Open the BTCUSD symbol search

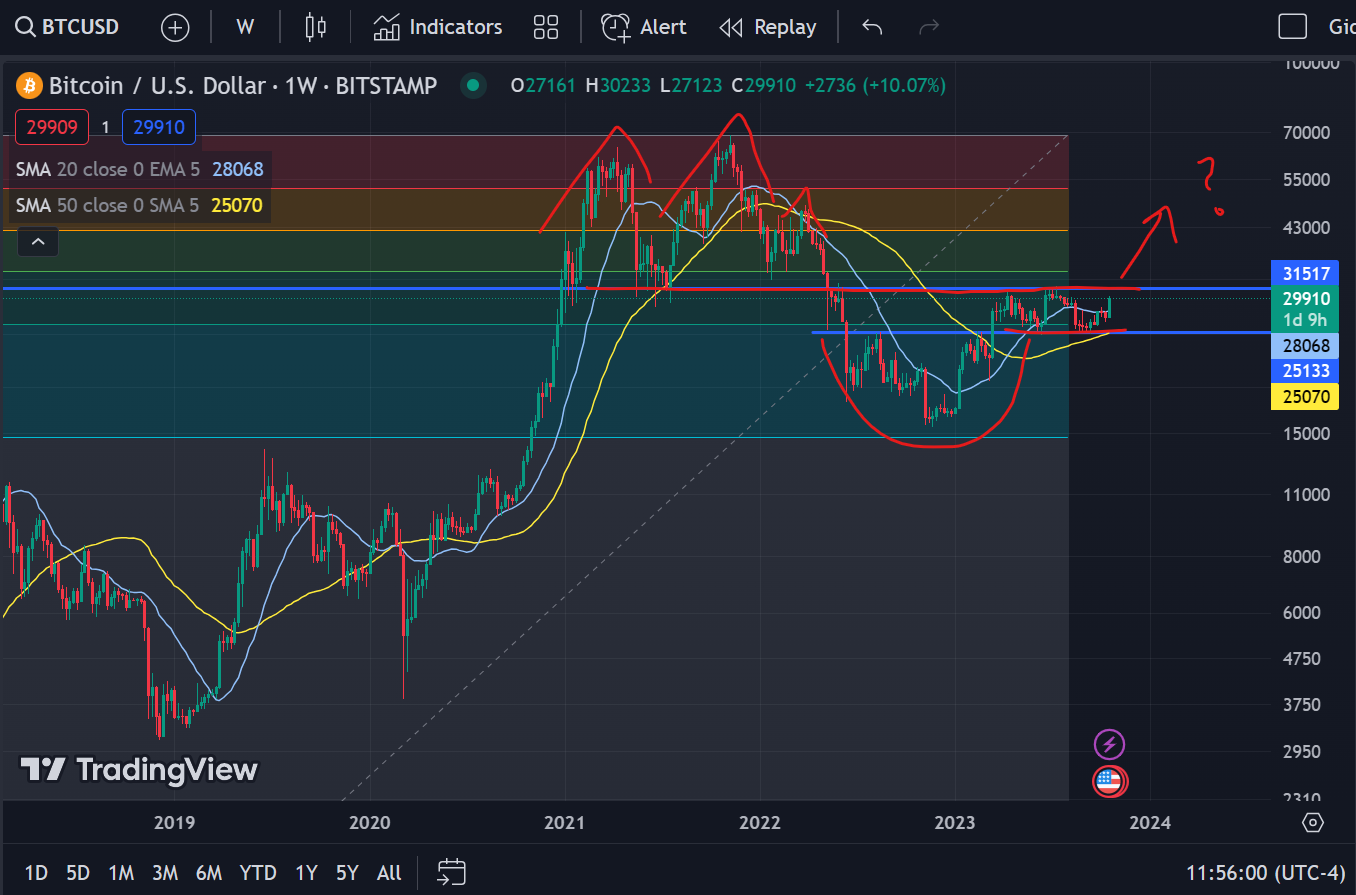[x=68, y=27]
